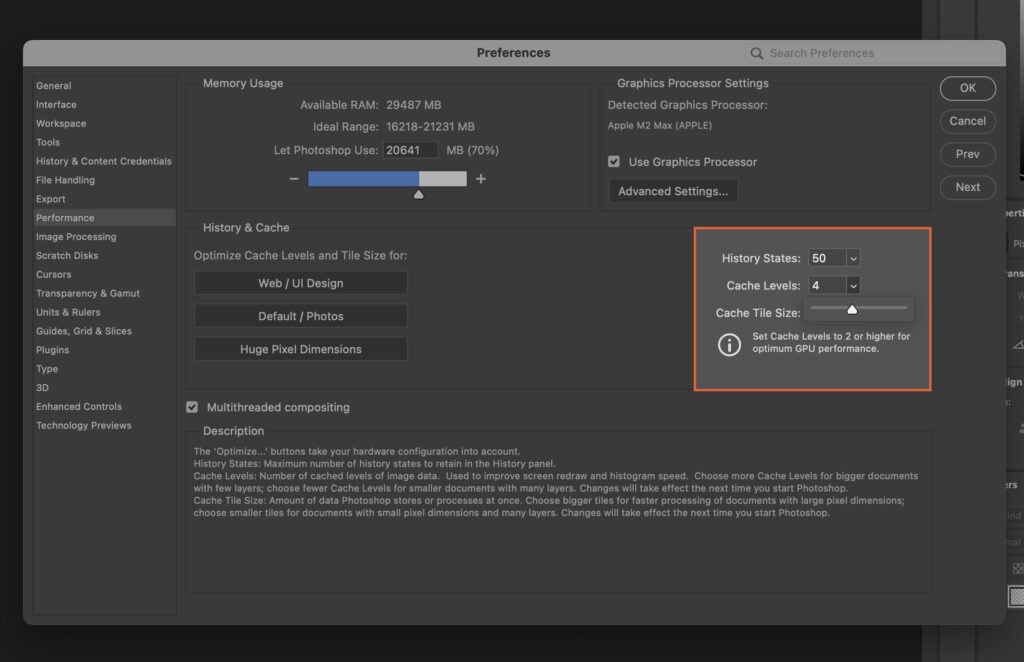Switch to Transparency & Gamut preferences
1024x662 pixels.
[90, 293]
